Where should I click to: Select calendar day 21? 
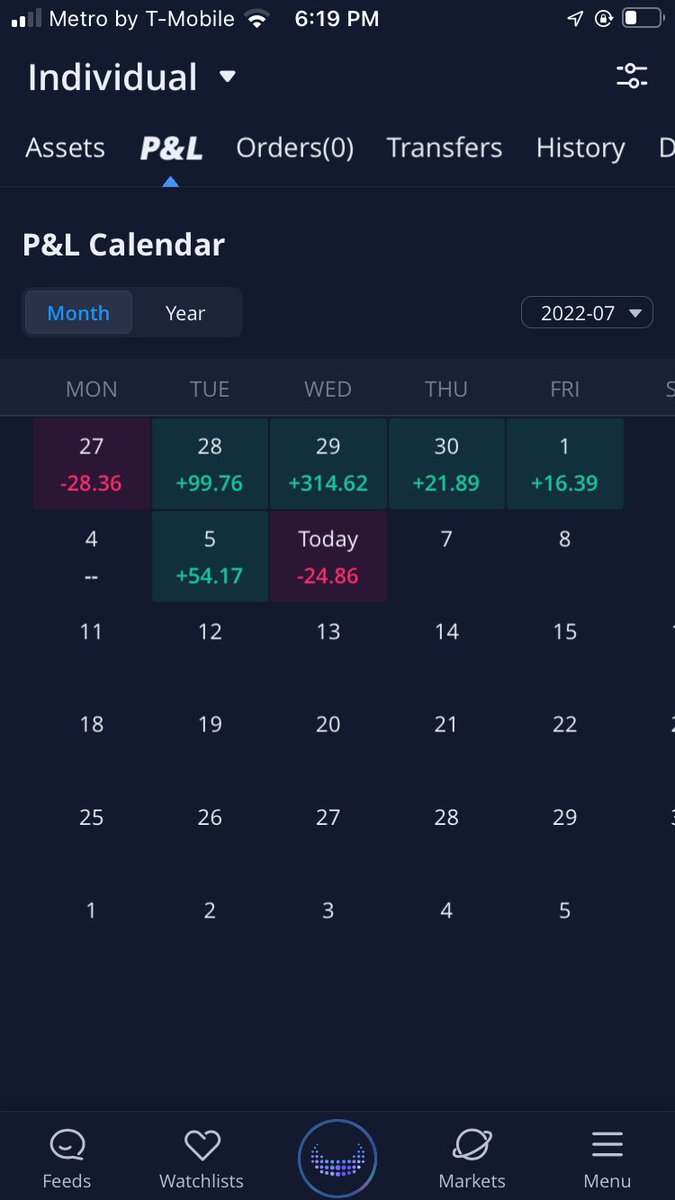click(446, 724)
